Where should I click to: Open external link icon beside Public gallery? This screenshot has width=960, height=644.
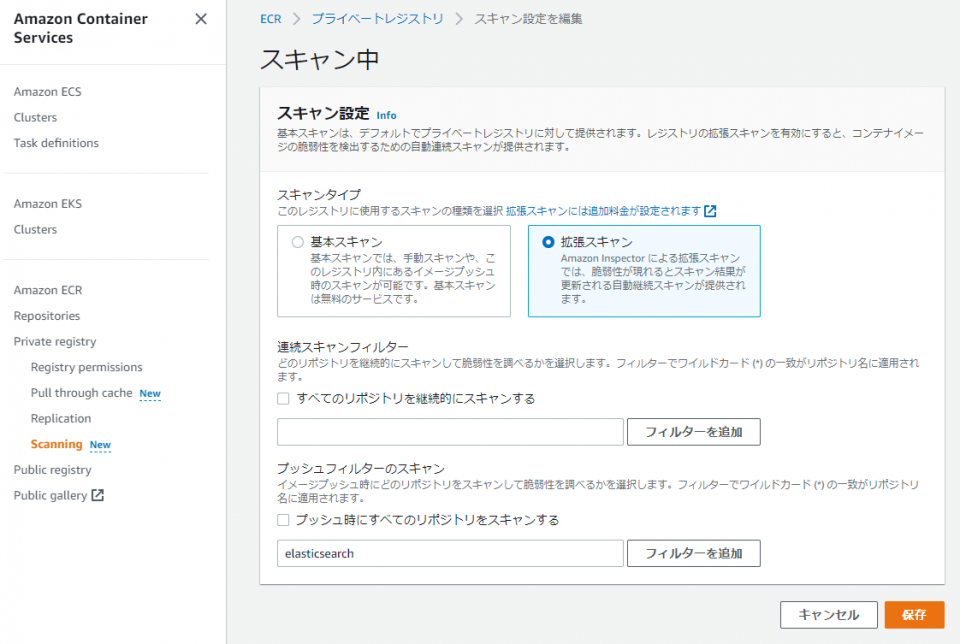tap(97, 495)
